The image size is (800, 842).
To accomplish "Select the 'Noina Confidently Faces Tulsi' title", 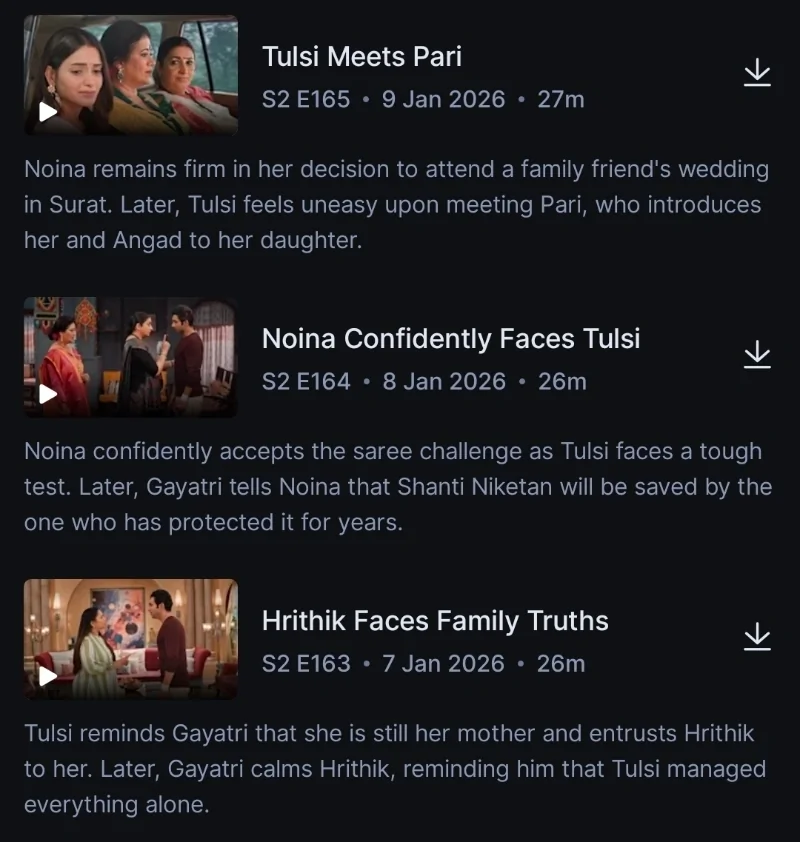I will [x=451, y=338].
